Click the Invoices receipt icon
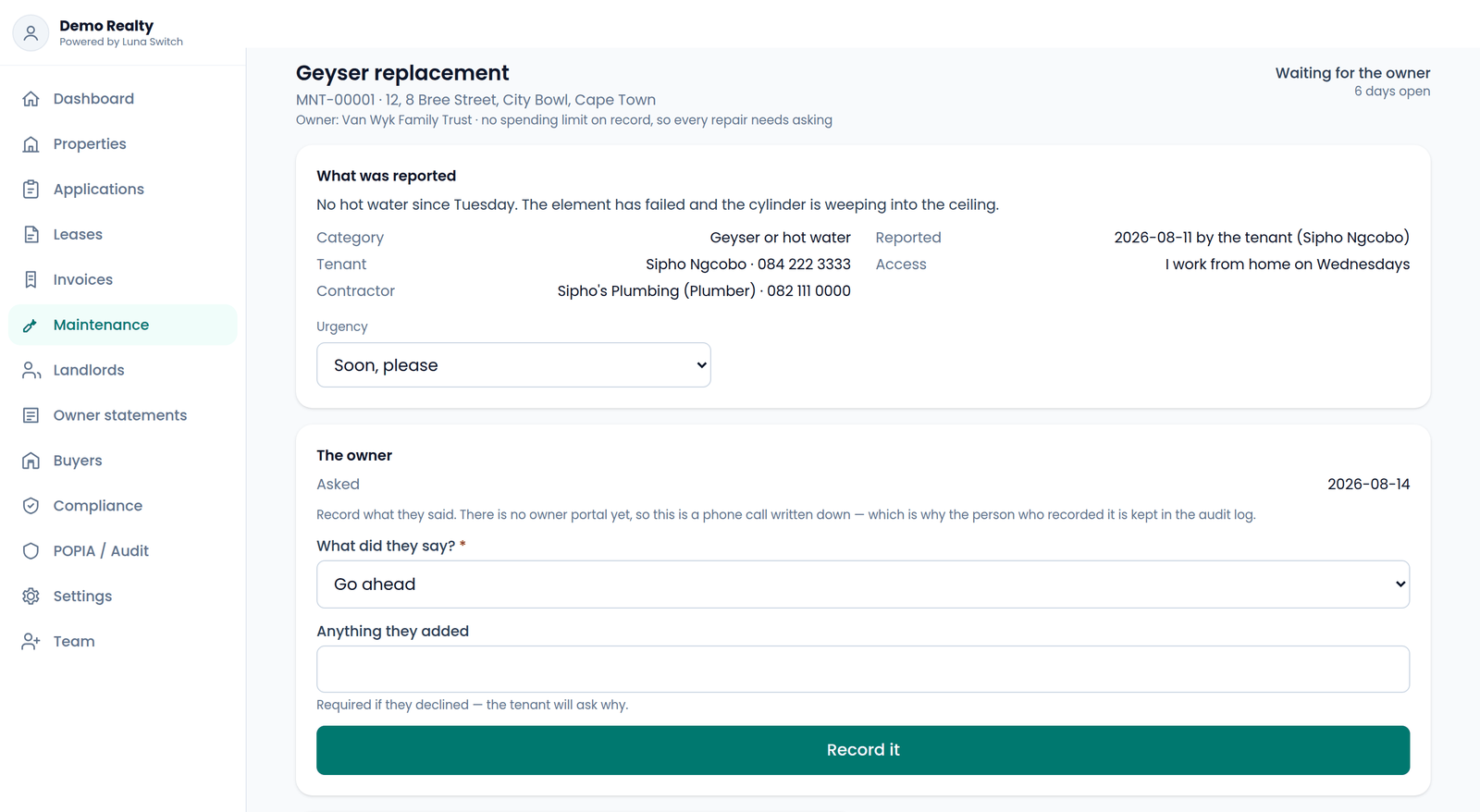This screenshot has height=812, width=1480. point(31,280)
